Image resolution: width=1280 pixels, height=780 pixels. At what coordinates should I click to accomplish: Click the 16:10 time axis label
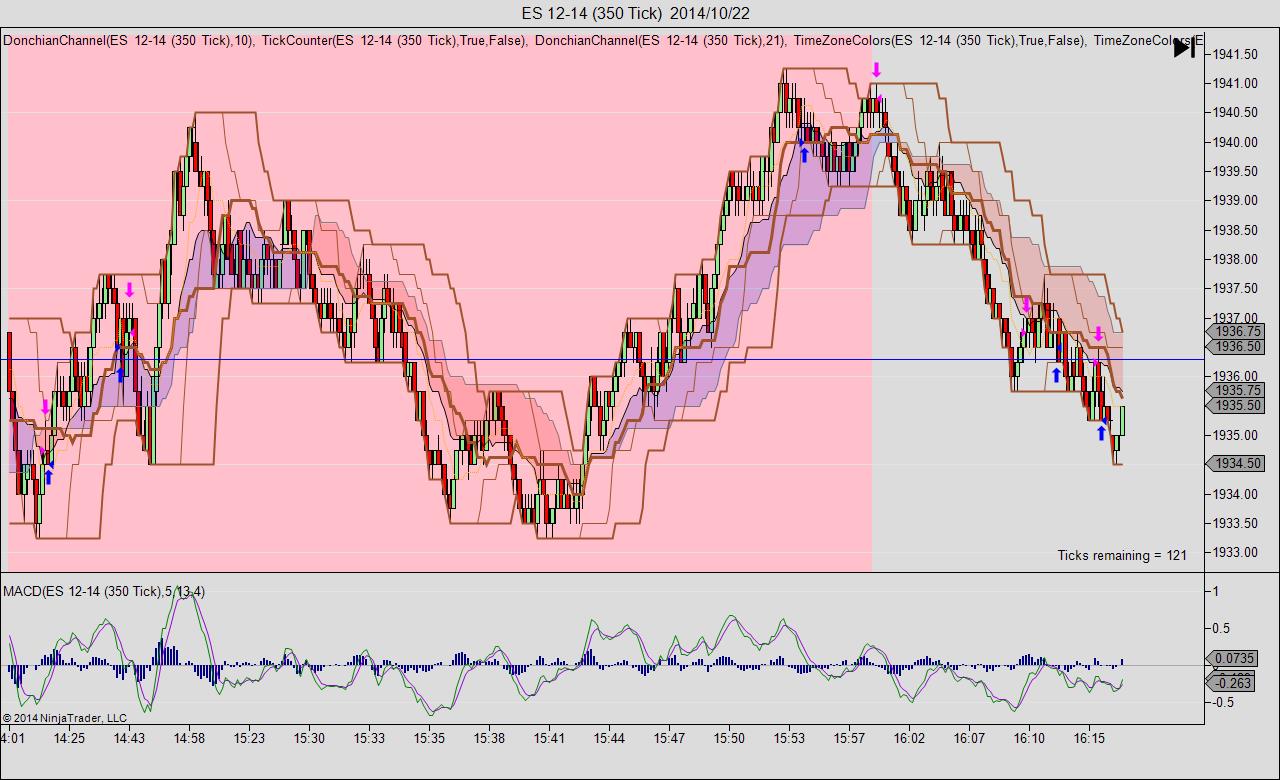[x=1029, y=738]
